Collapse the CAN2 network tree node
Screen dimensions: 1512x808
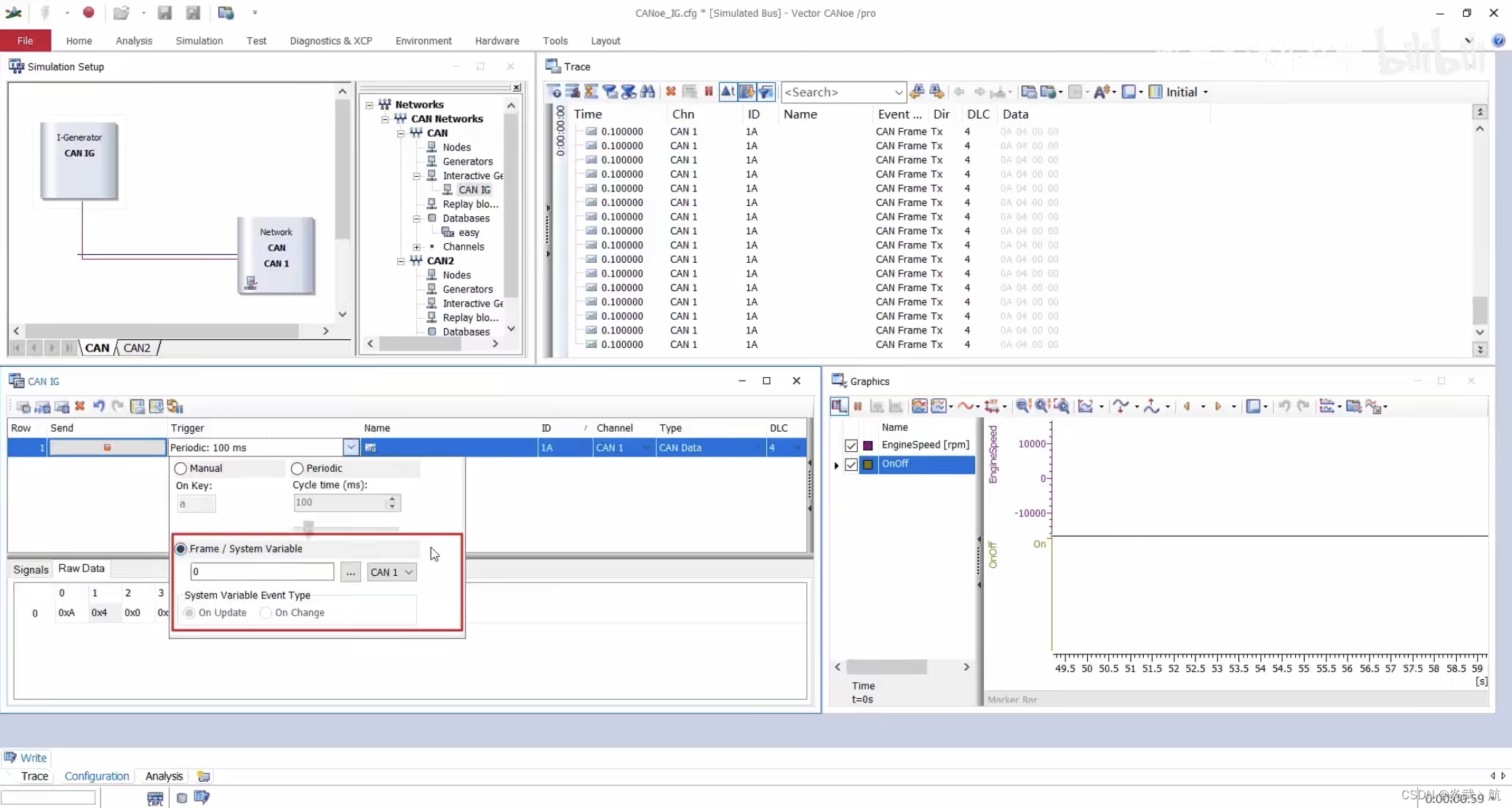click(x=401, y=261)
